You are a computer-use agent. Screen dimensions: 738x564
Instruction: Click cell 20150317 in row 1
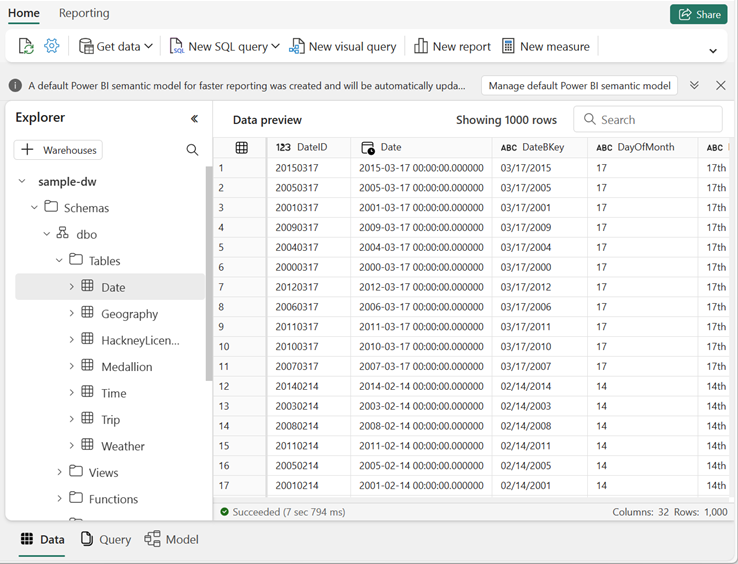308,168
